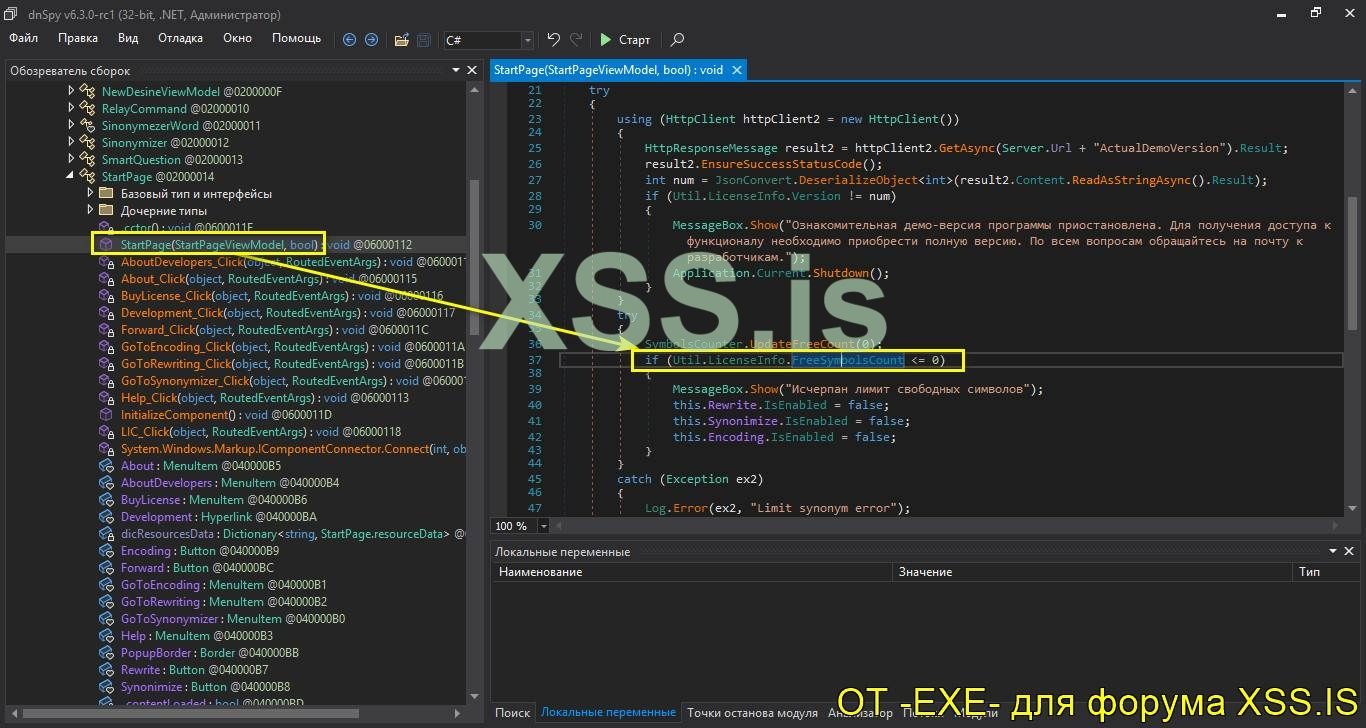1366x728 pixels.
Task: Collapse the StartPage class node
Action: 71,176
